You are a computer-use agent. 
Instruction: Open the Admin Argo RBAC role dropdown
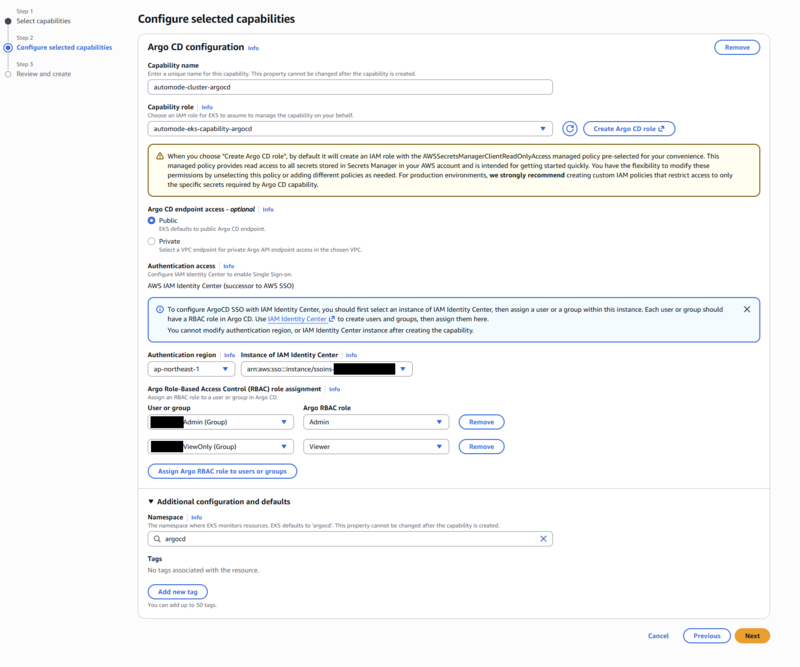(376, 422)
